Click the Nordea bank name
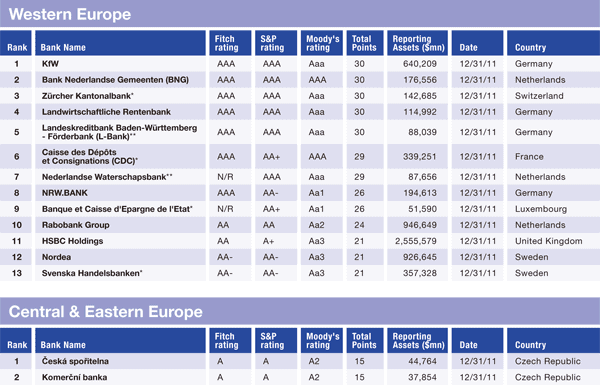This screenshot has height=385, width=600. coord(56,257)
